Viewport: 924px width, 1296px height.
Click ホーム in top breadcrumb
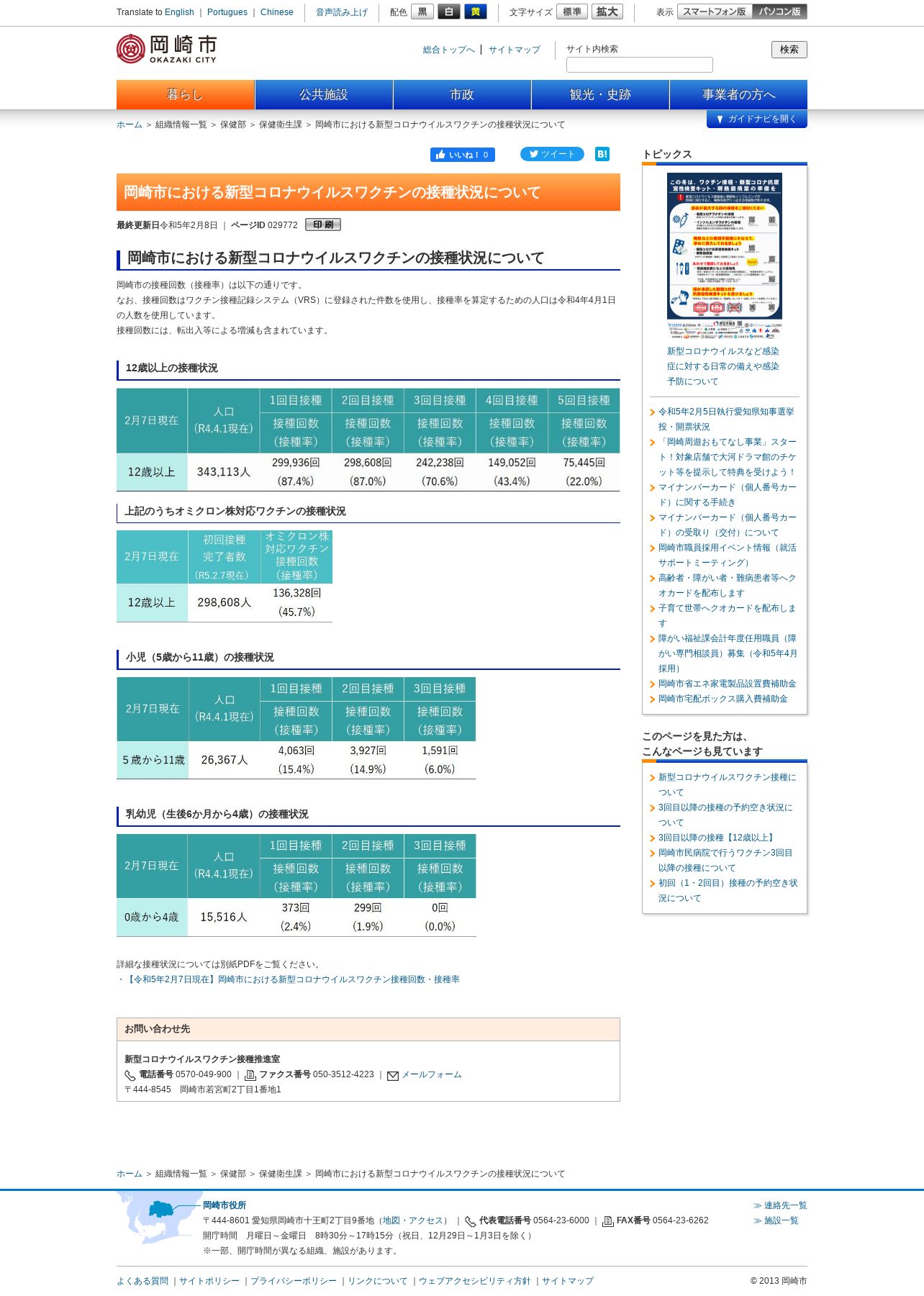130,124
